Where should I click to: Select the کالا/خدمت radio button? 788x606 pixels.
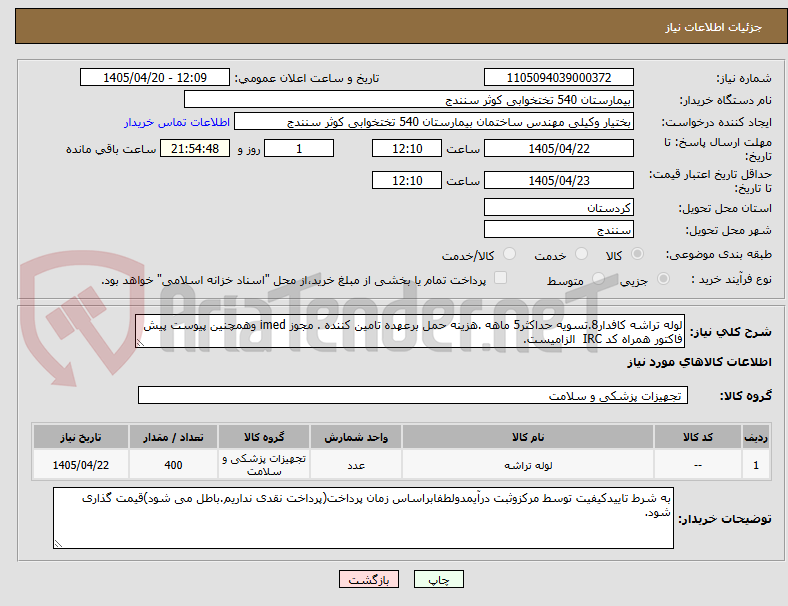pos(510,254)
